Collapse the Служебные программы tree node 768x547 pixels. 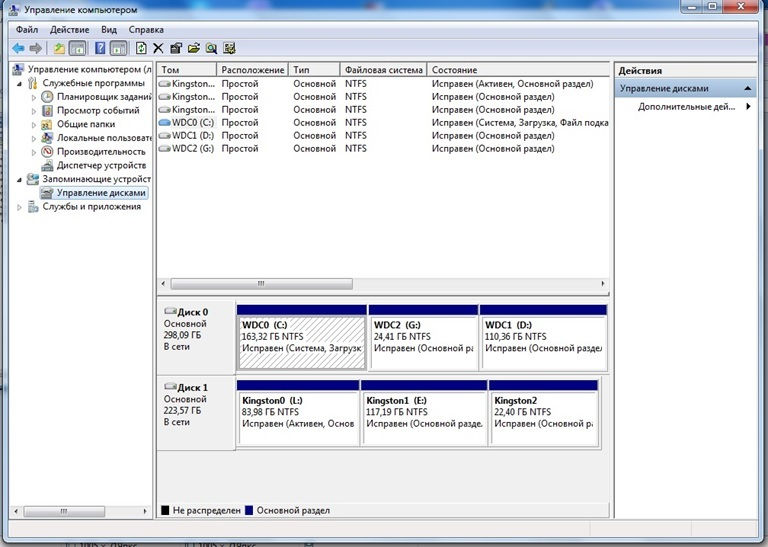point(19,84)
